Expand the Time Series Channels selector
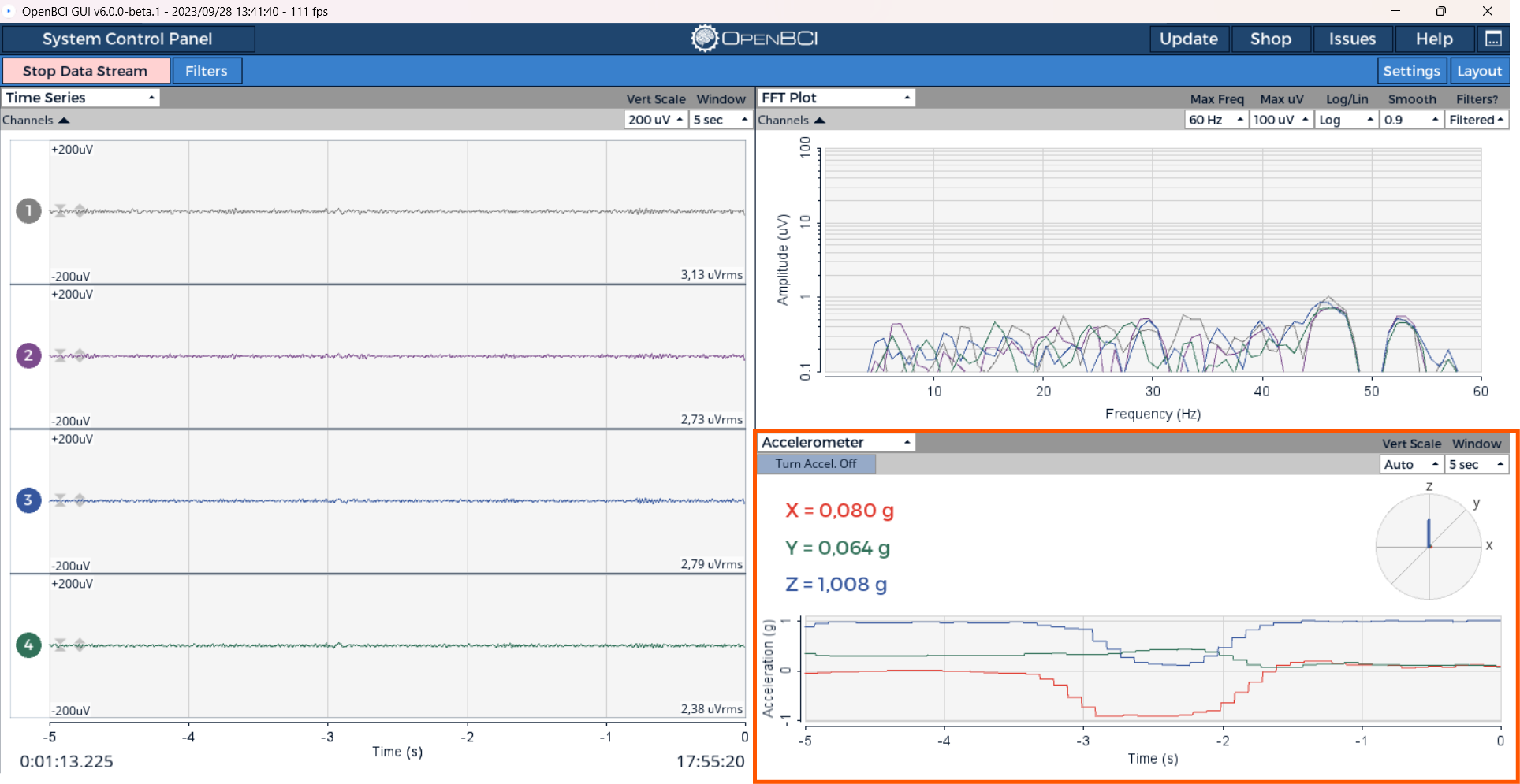1520x784 pixels. click(x=36, y=120)
